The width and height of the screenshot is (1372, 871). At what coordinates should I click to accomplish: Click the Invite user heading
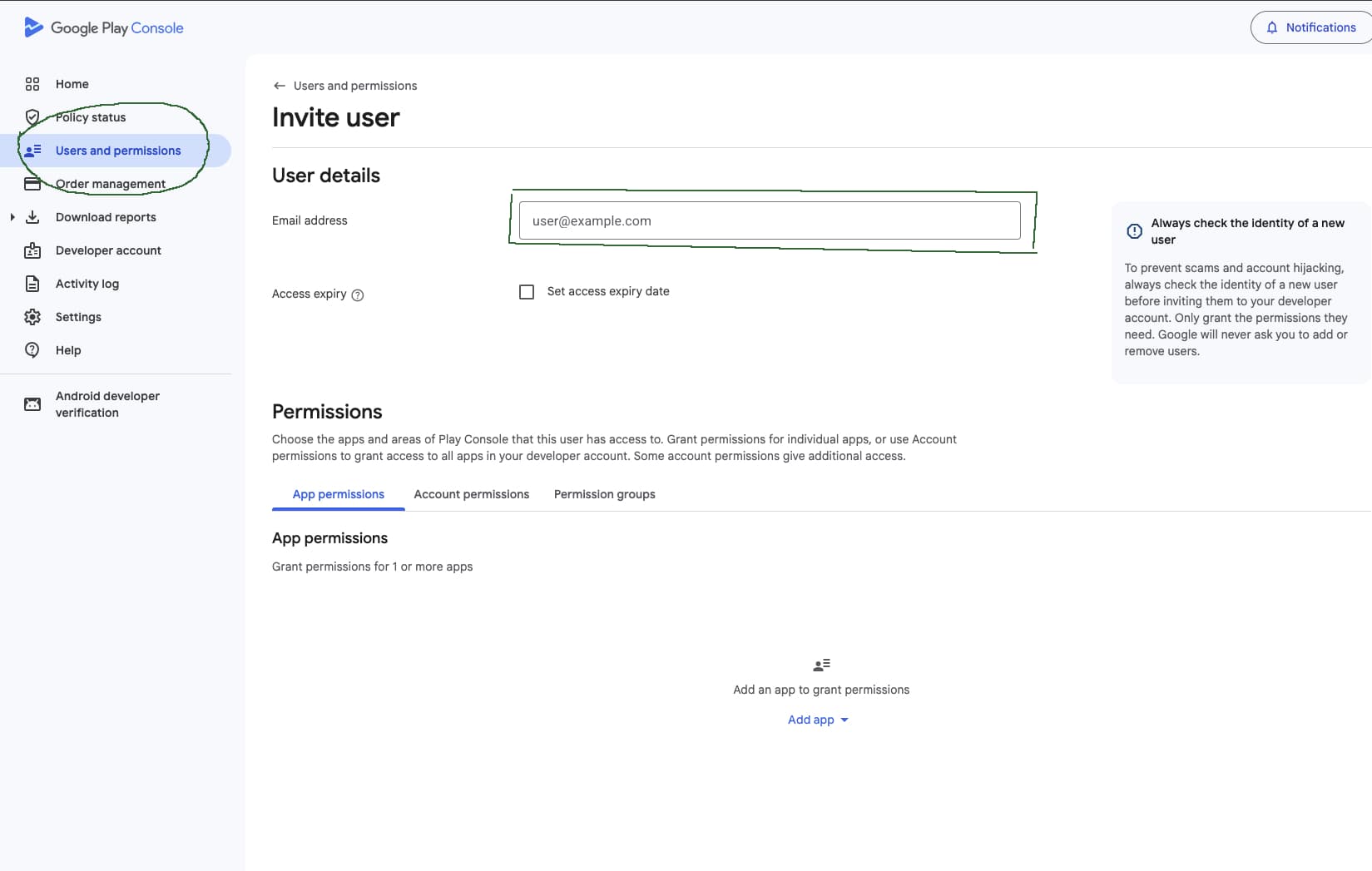point(336,117)
